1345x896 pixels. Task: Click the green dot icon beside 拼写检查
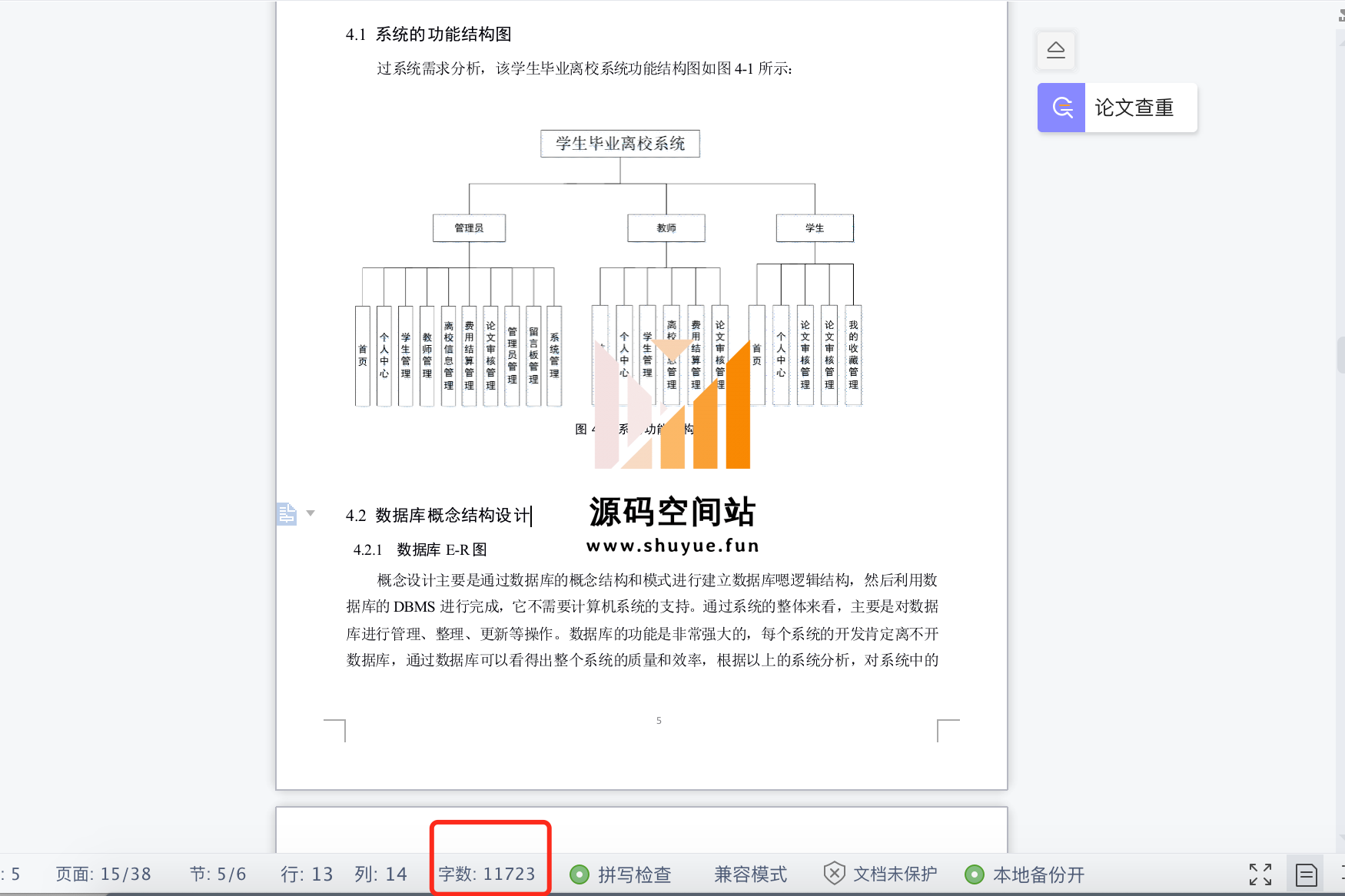579,874
